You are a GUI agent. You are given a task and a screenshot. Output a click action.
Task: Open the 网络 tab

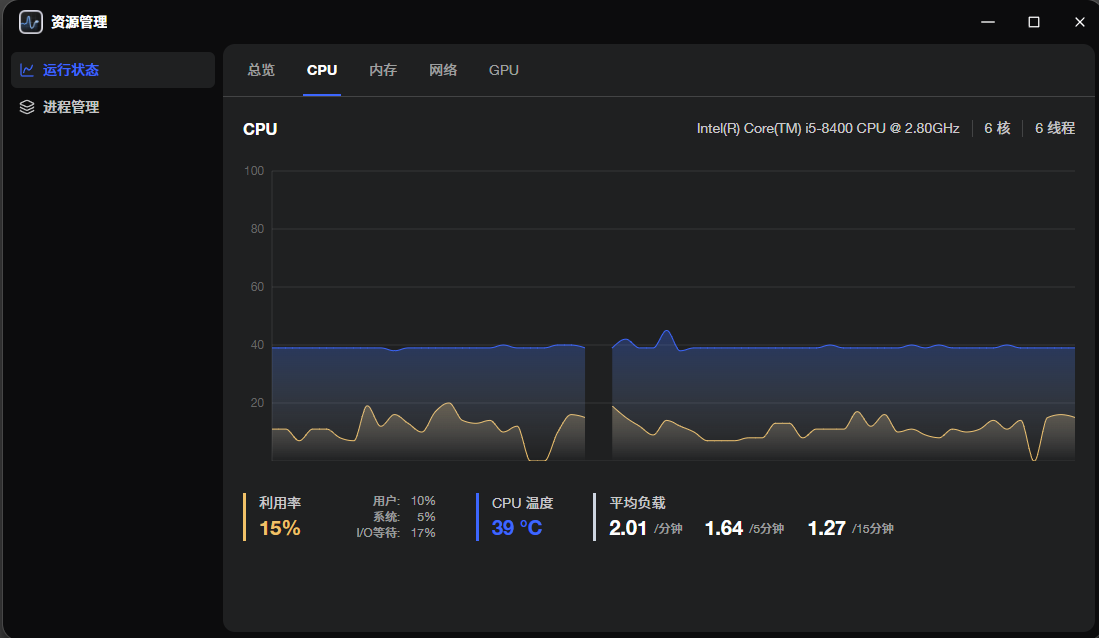(x=443, y=70)
